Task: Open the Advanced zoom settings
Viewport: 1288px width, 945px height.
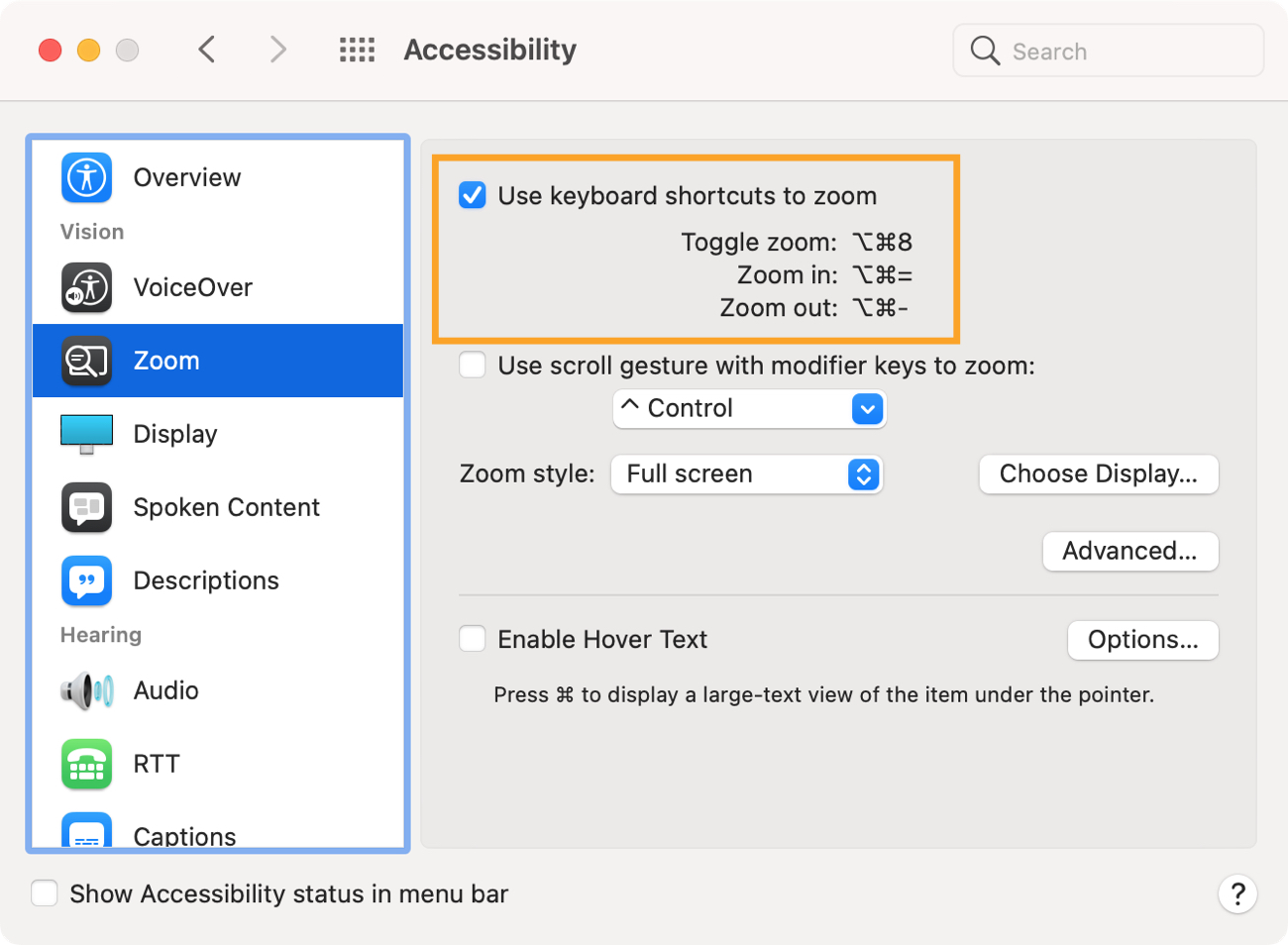Action: (x=1129, y=552)
